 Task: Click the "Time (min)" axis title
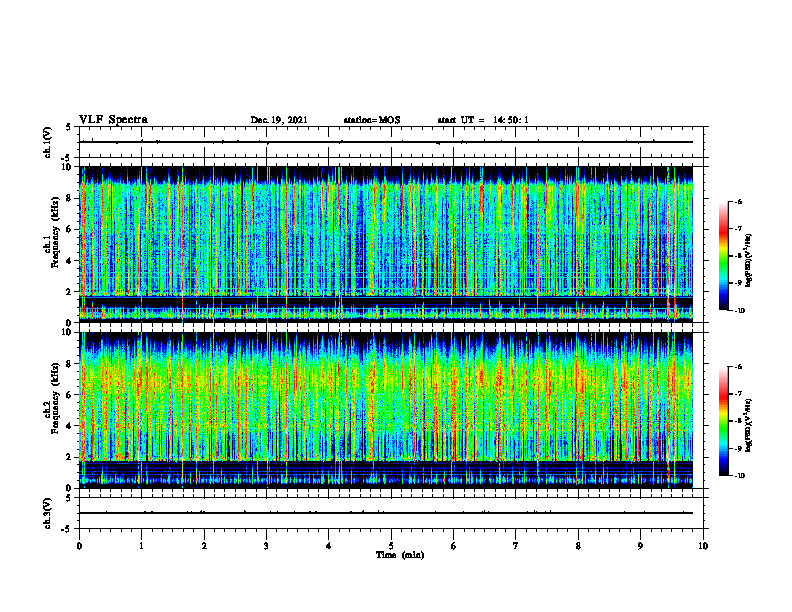400,555
